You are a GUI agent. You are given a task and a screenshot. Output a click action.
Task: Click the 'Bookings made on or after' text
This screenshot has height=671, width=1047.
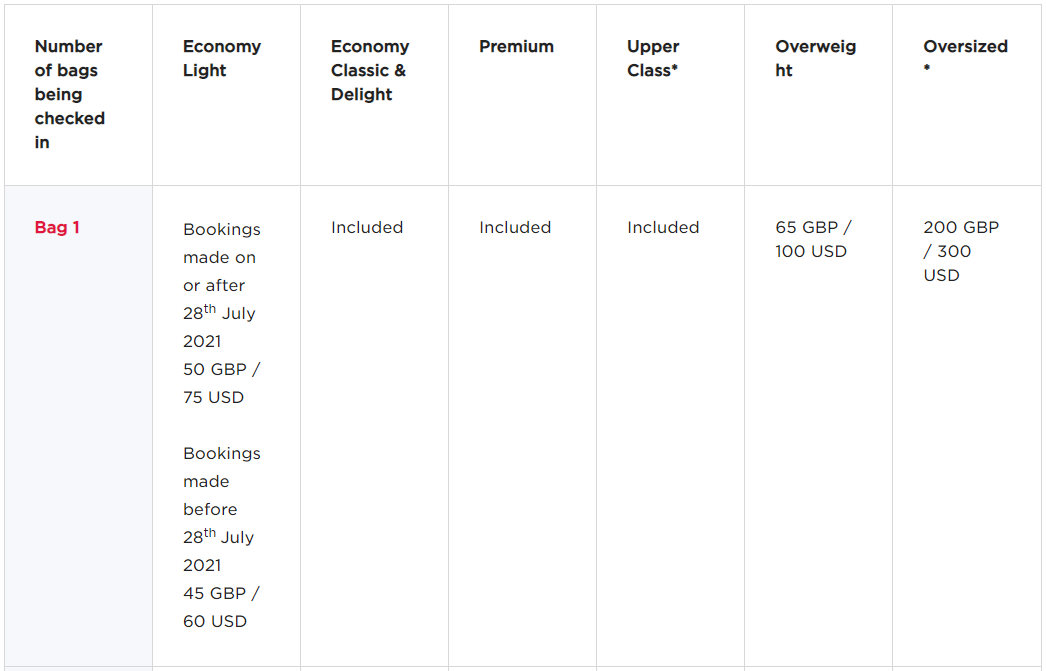[220, 257]
